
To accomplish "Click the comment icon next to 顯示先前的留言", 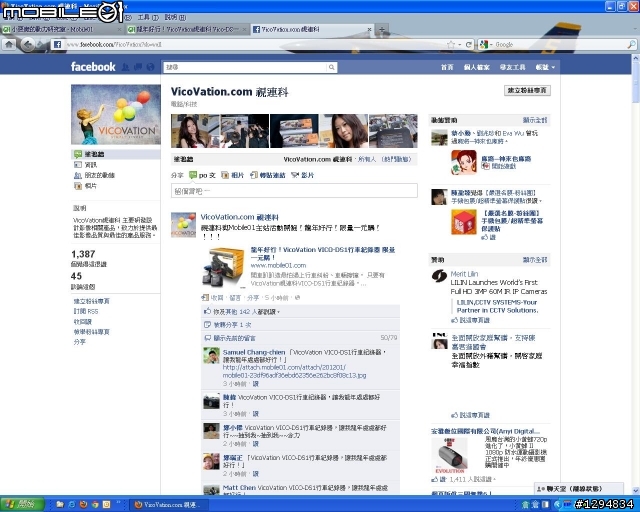I will tap(208, 338).
